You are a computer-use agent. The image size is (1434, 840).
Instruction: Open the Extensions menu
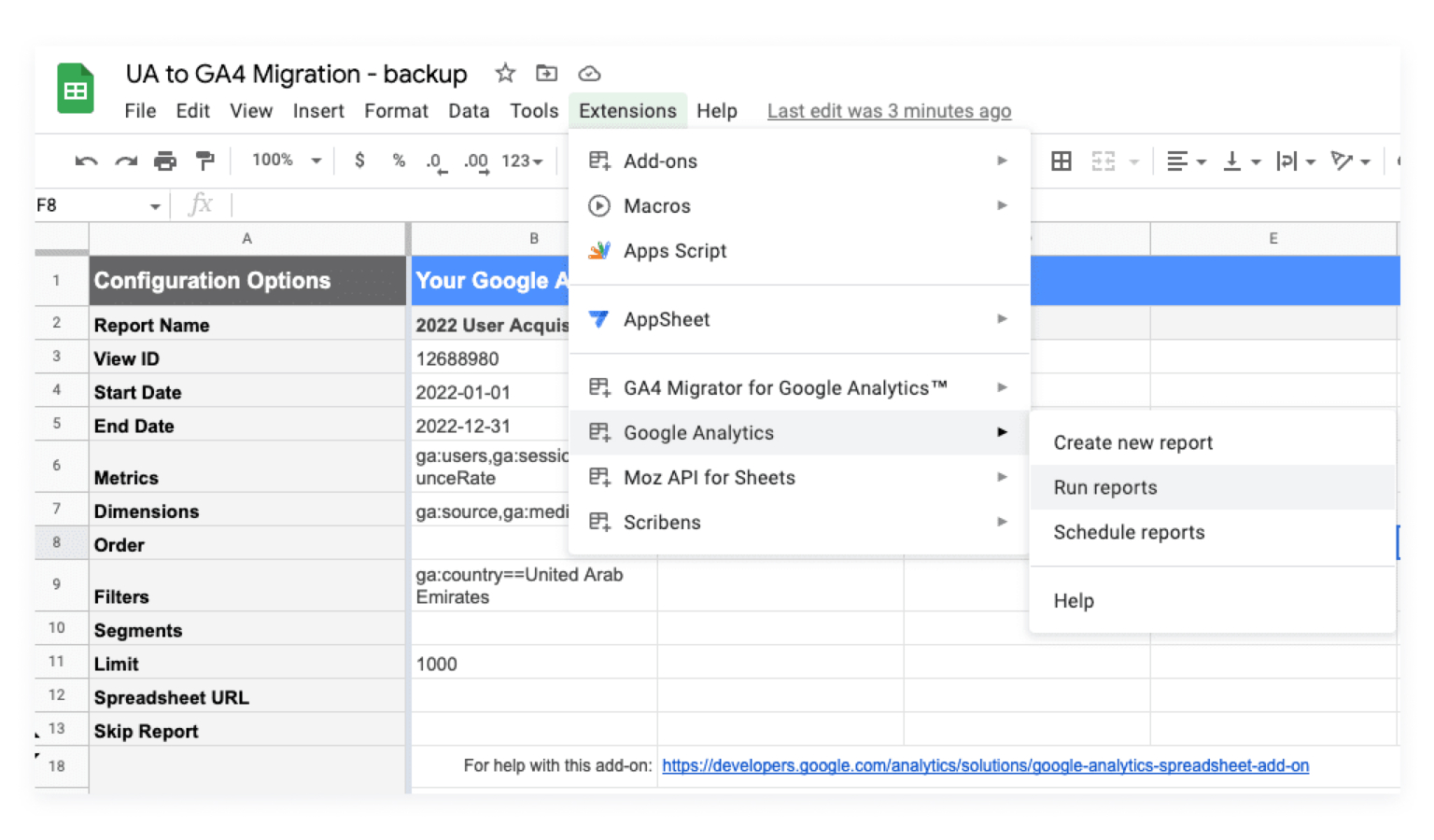coord(627,111)
